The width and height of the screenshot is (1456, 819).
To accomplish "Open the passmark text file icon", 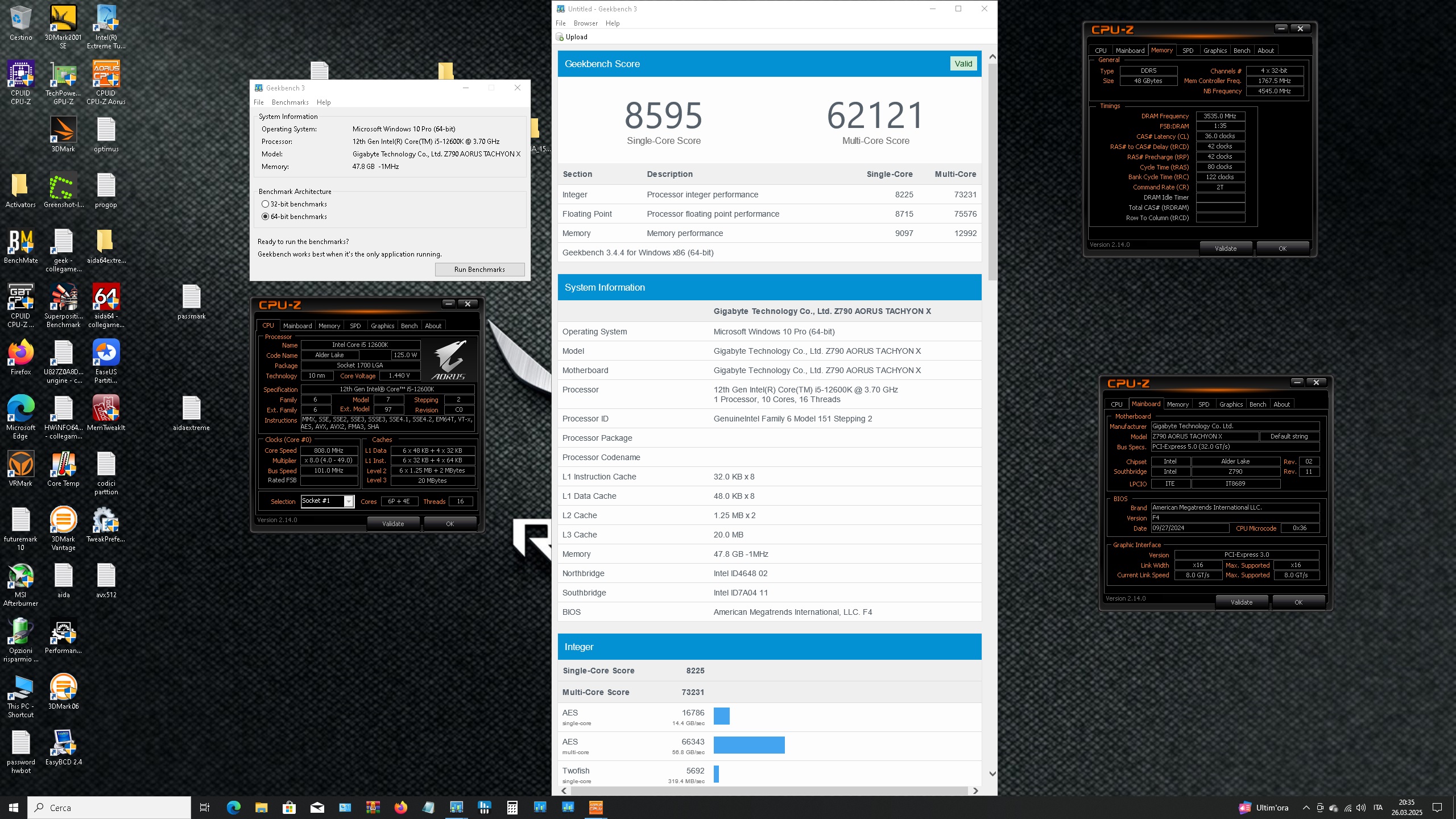I will (192, 302).
